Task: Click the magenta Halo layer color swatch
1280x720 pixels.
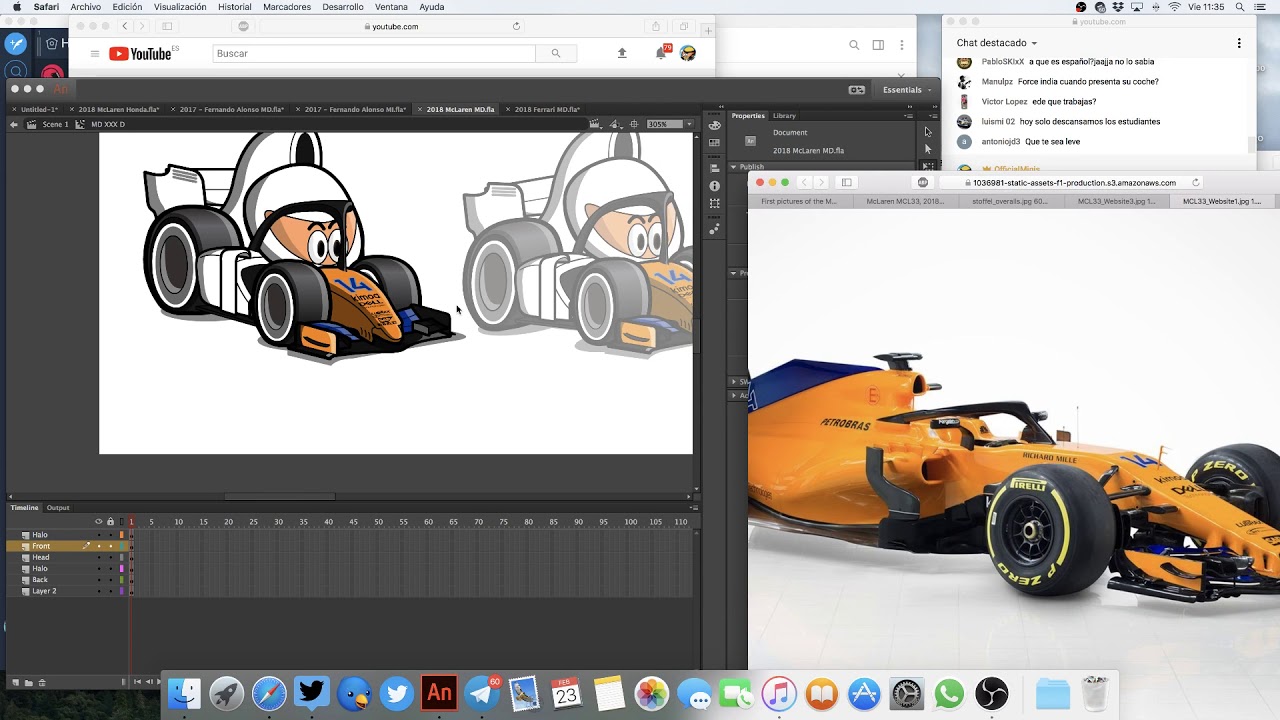Action: tap(122, 569)
